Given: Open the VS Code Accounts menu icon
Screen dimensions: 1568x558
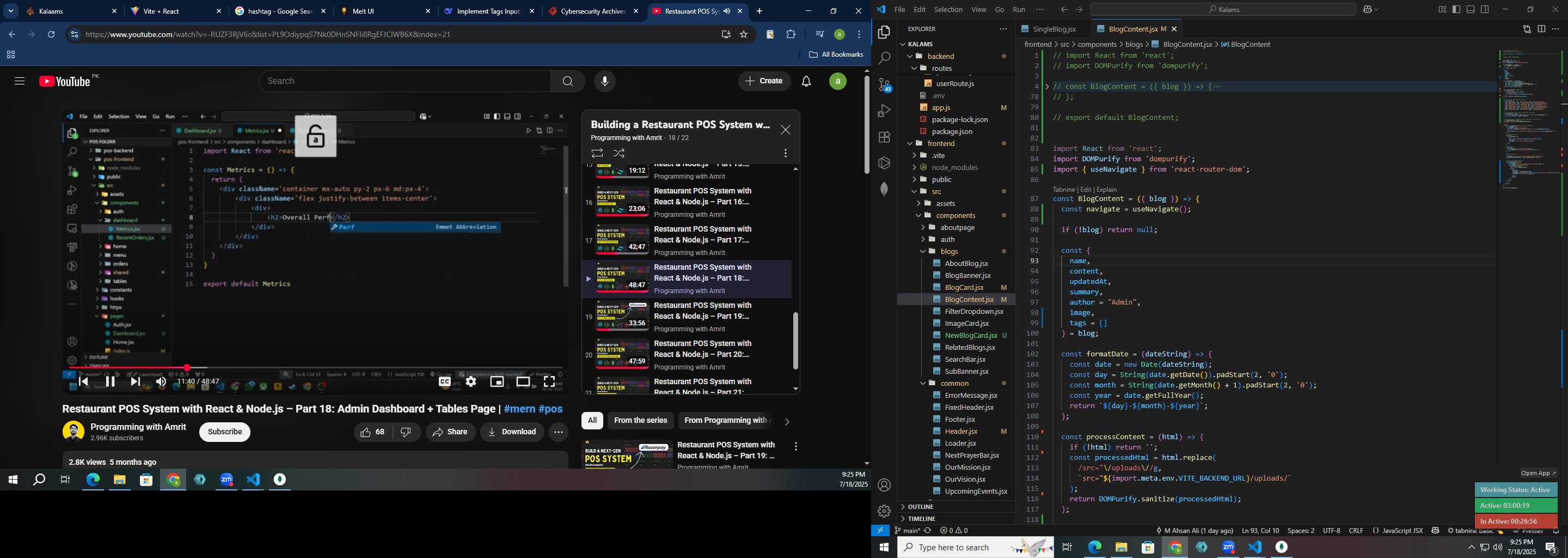Looking at the screenshot, I should 884,485.
